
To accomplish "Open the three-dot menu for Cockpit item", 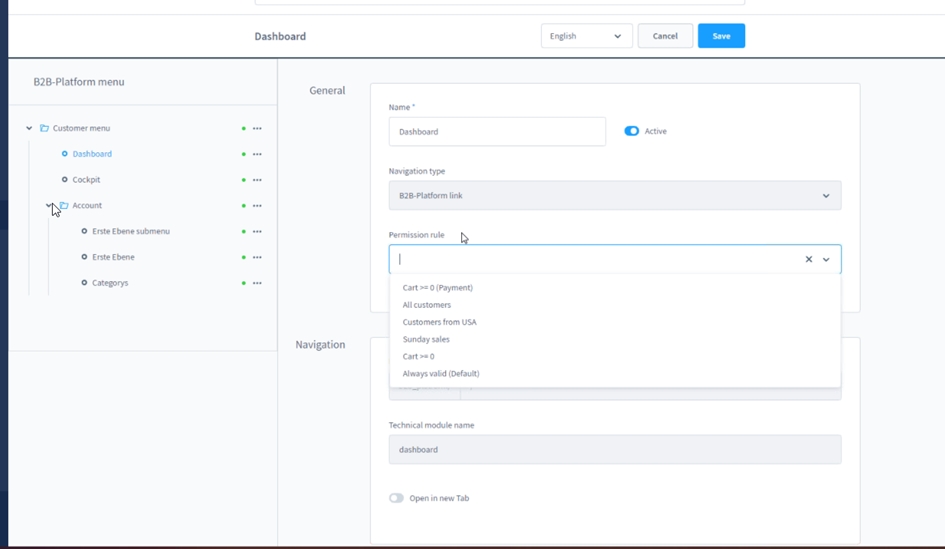I will click(x=257, y=180).
